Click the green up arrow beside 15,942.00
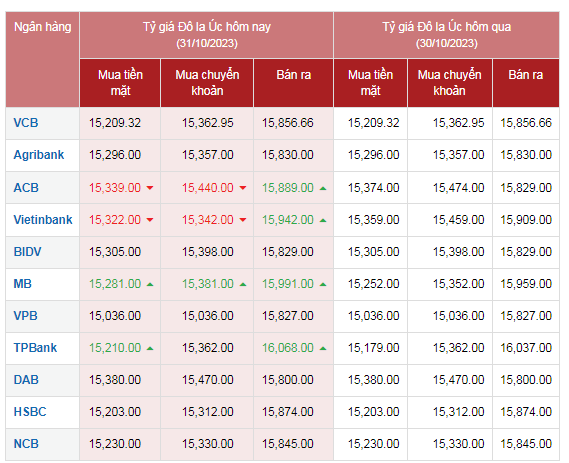Image resolution: width=569 pixels, height=463 pixels. [x=323, y=220]
